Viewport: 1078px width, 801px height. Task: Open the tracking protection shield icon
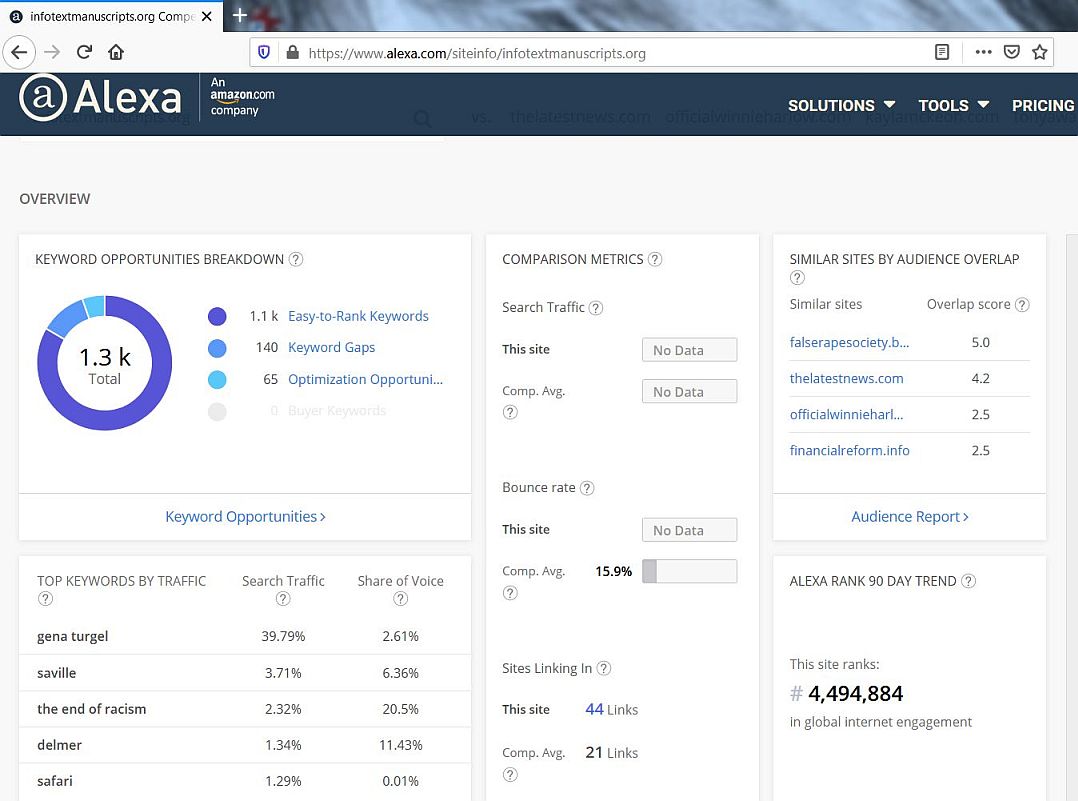[265, 53]
